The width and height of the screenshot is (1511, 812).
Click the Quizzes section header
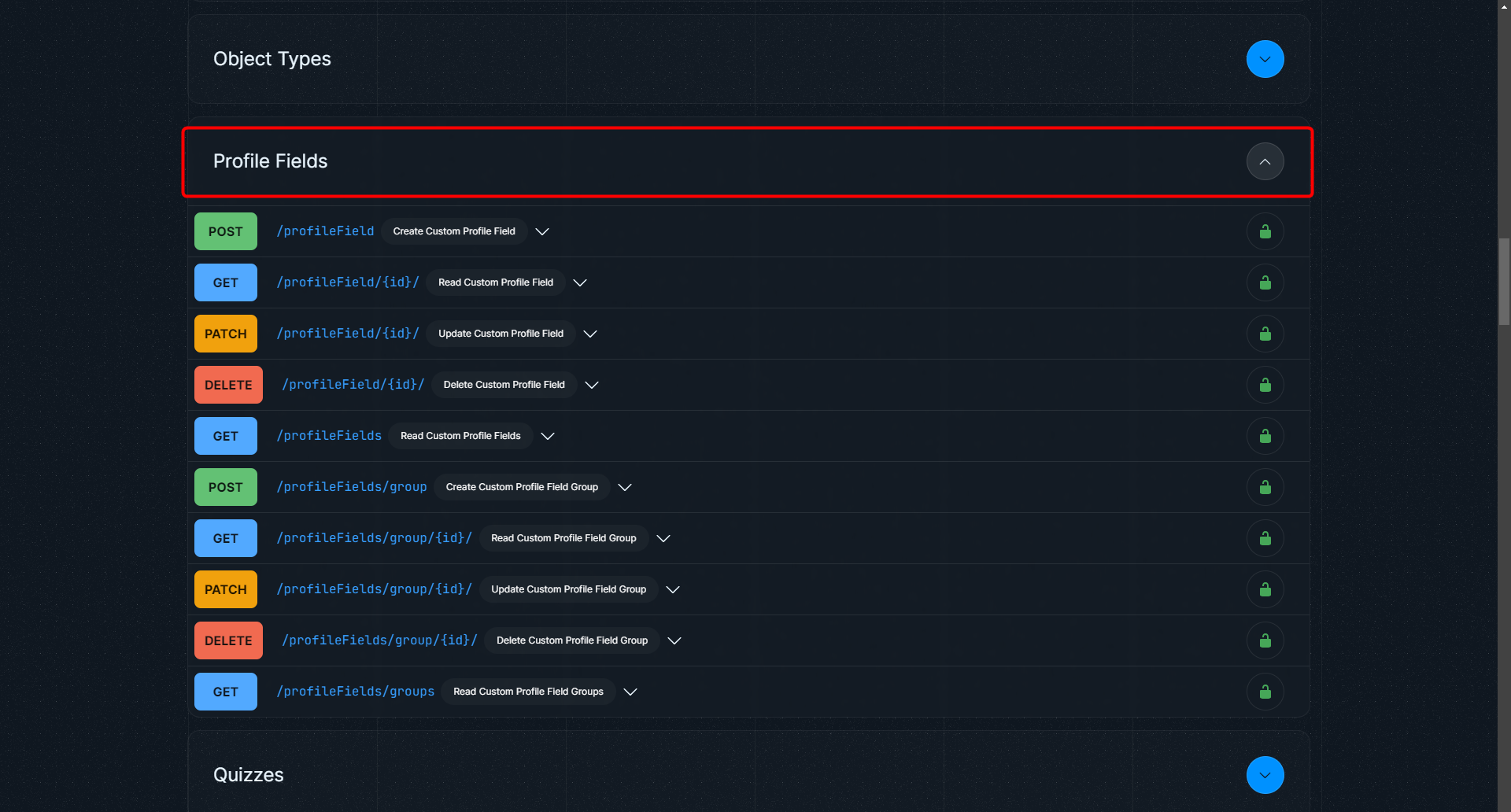coord(248,775)
